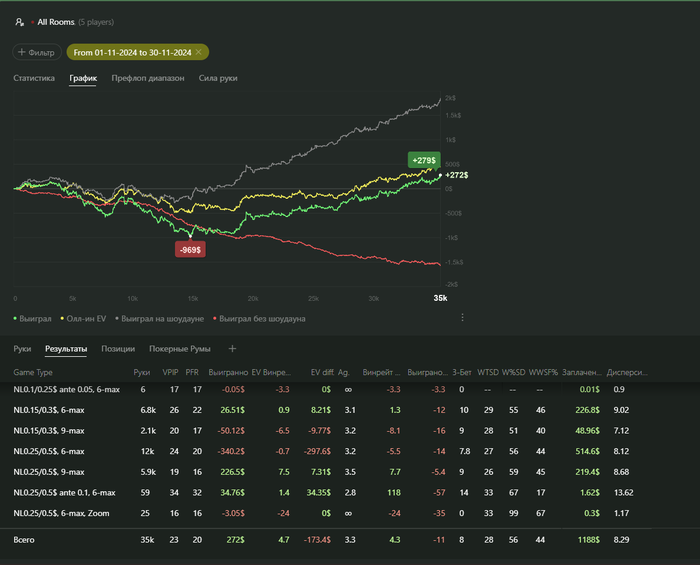Click the -969$ low point marker

point(190,250)
